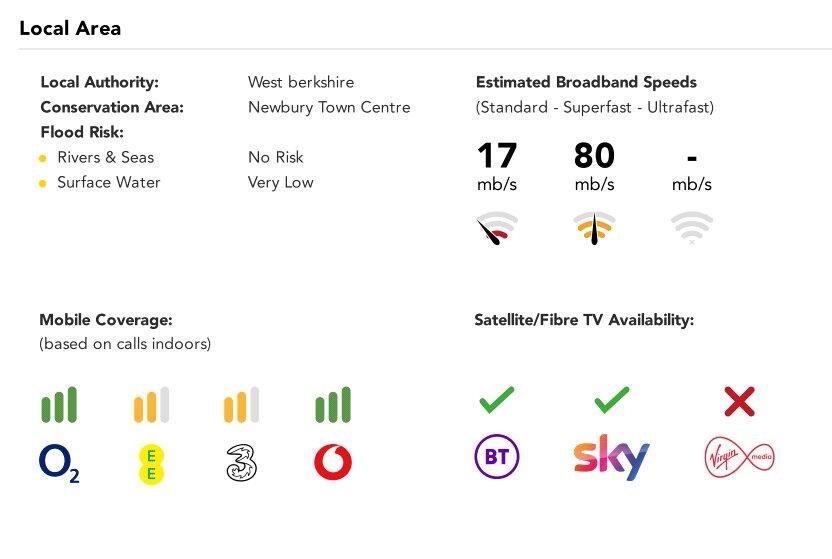
Task: Click the Virgin Media logo
Action: tap(739, 458)
